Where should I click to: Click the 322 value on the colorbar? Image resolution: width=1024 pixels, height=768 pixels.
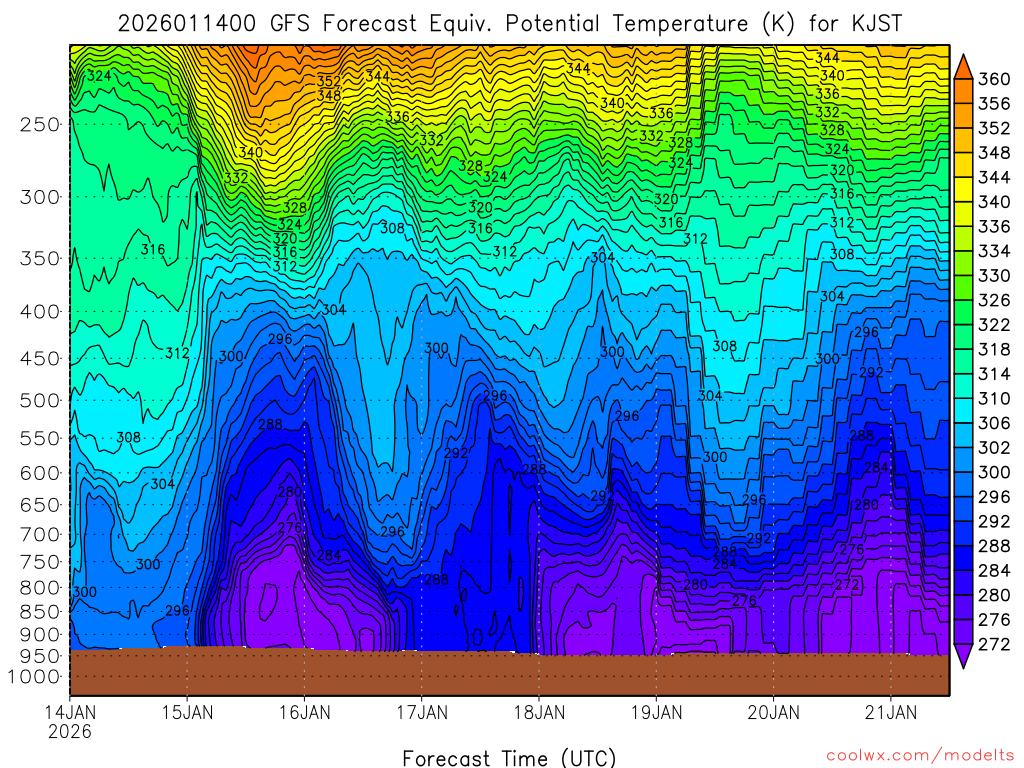pos(994,325)
